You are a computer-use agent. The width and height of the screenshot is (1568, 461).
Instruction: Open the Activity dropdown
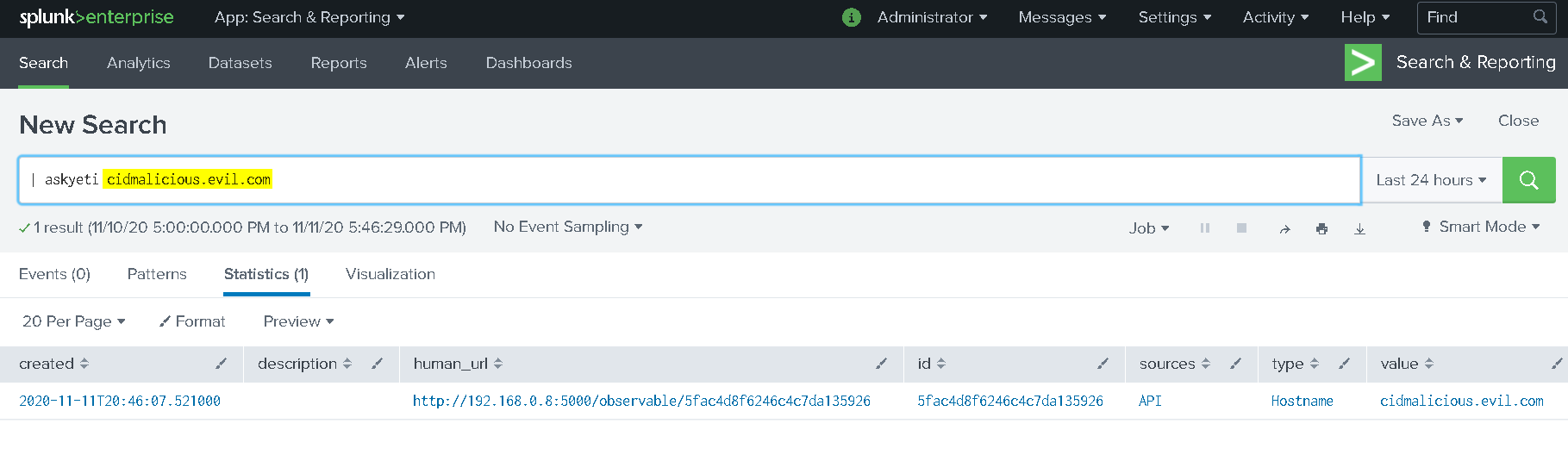click(x=1275, y=17)
